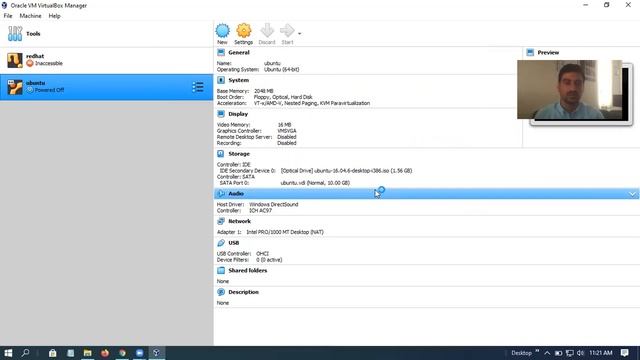
Task: Click the VirtualBox taskbar icon
Action: tap(156, 353)
